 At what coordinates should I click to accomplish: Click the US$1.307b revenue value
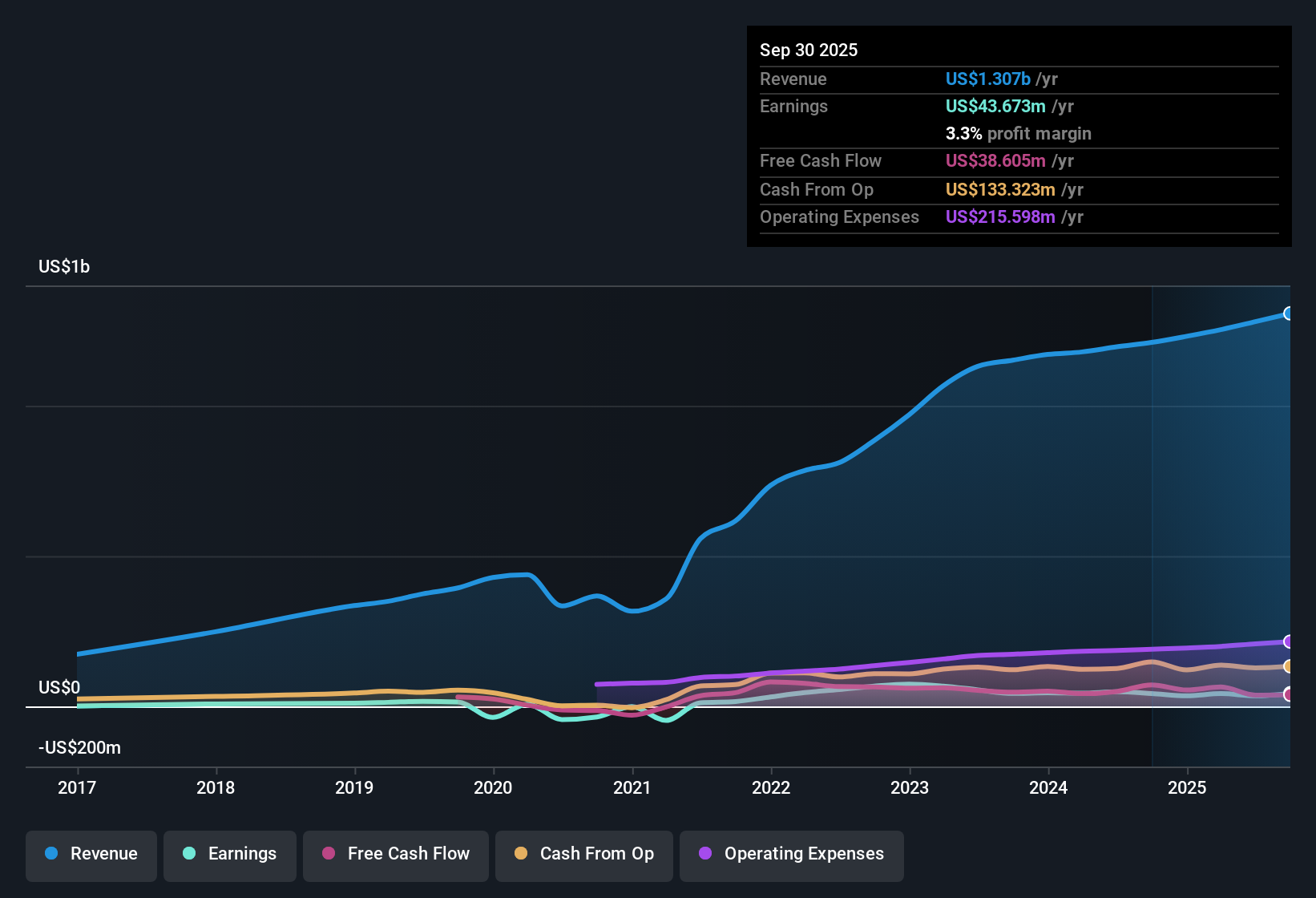click(x=987, y=79)
